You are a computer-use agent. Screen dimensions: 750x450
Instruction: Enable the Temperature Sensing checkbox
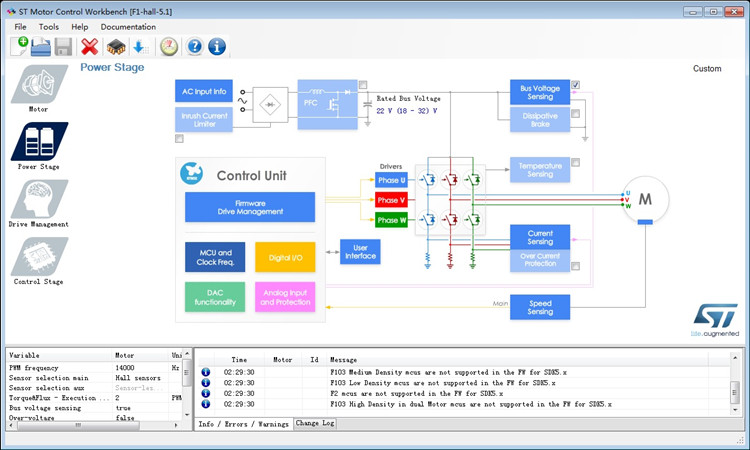point(575,163)
